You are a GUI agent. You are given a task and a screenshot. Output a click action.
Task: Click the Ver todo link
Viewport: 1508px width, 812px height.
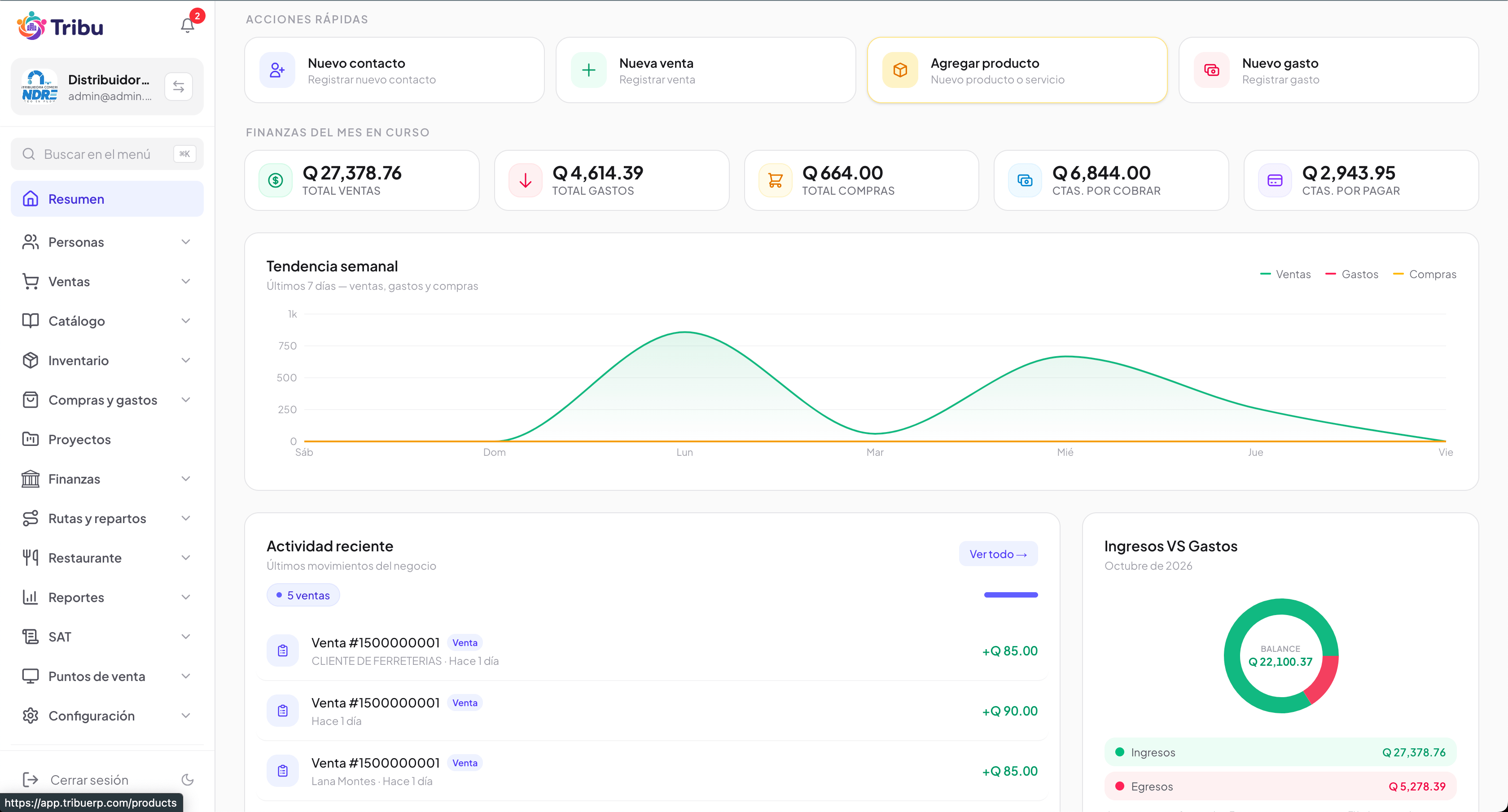click(998, 554)
